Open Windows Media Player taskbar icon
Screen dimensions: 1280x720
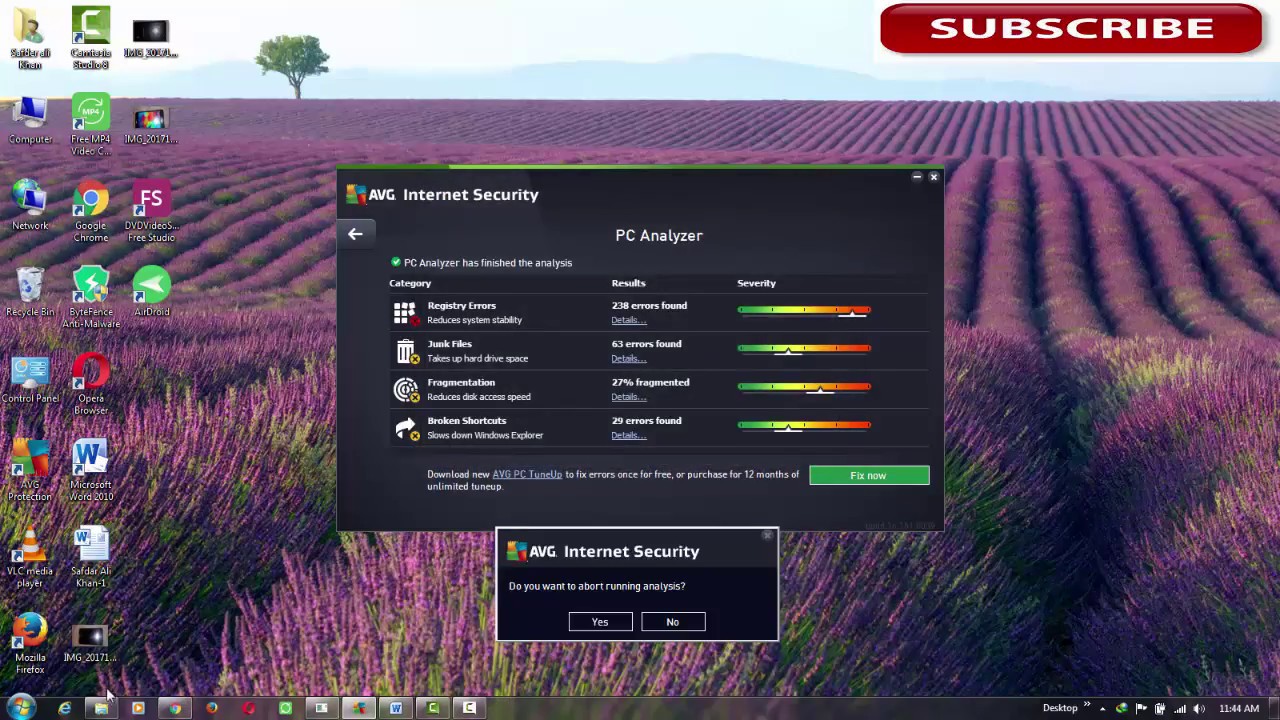[x=138, y=709]
